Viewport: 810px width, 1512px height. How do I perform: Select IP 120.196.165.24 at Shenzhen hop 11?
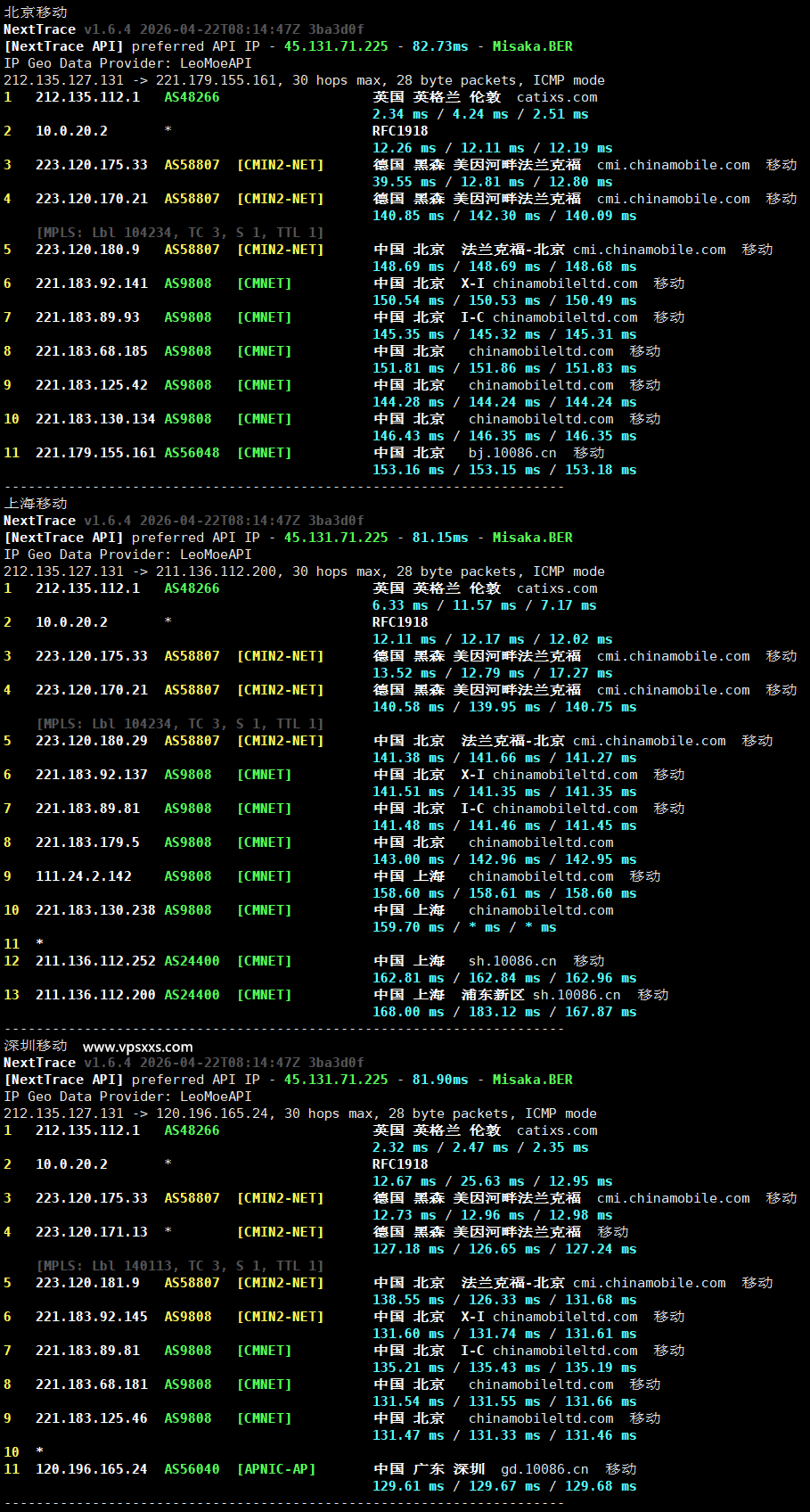pos(92,1469)
